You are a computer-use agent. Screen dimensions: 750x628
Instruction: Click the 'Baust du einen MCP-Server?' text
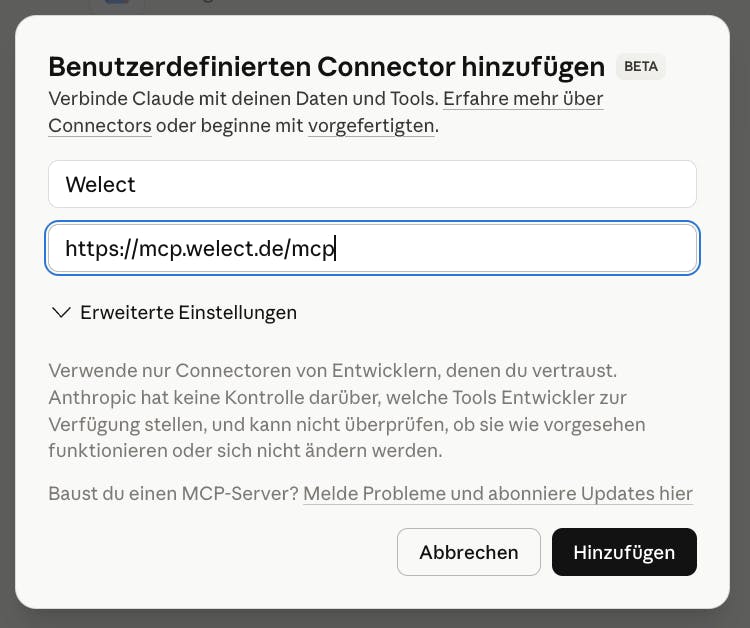173,494
